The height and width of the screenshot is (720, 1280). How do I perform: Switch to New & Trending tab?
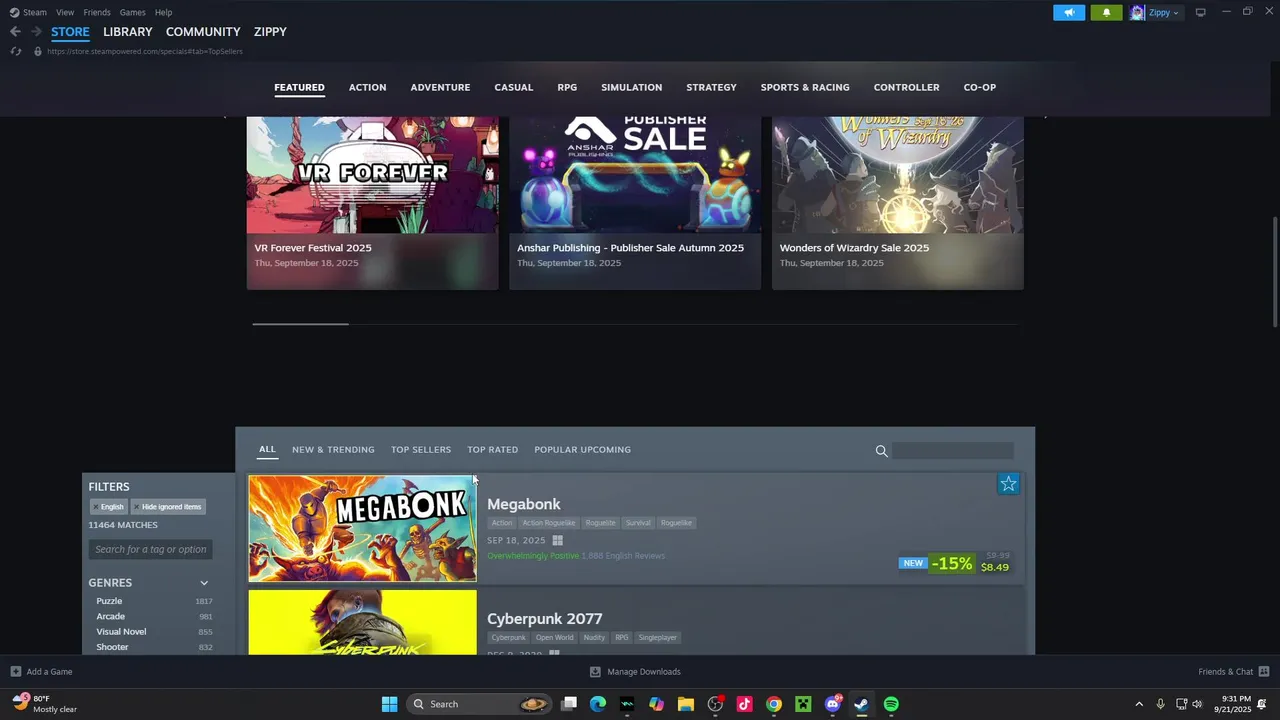(x=333, y=450)
